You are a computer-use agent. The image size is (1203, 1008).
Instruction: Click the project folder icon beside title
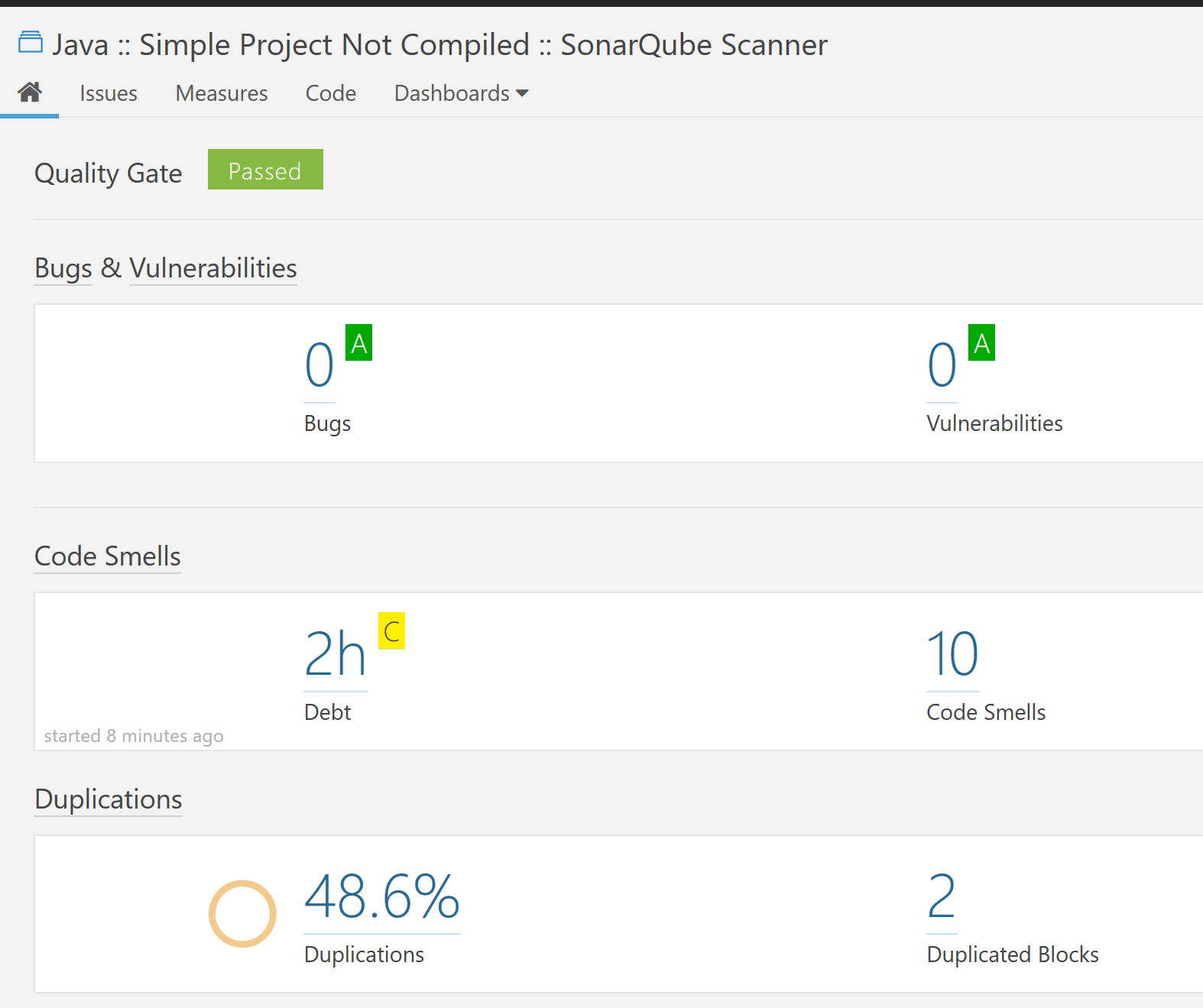click(x=31, y=42)
